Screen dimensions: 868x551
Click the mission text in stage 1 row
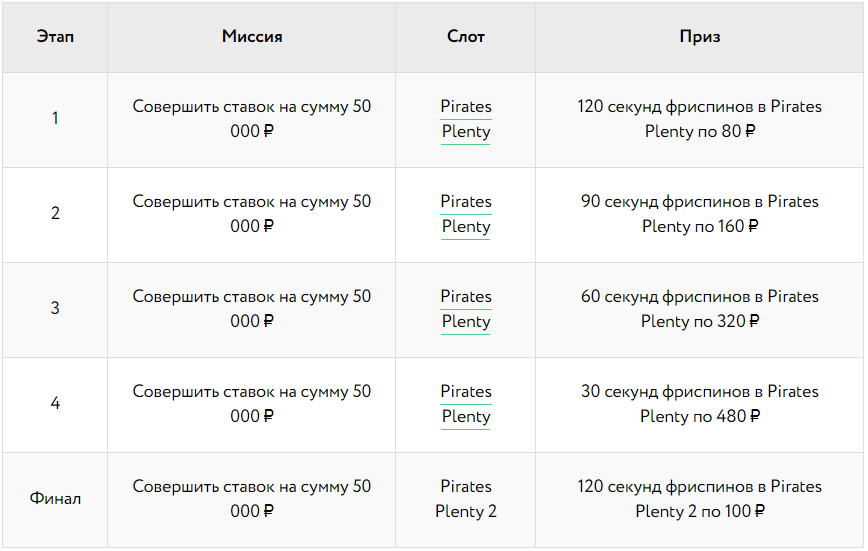pos(252,119)
